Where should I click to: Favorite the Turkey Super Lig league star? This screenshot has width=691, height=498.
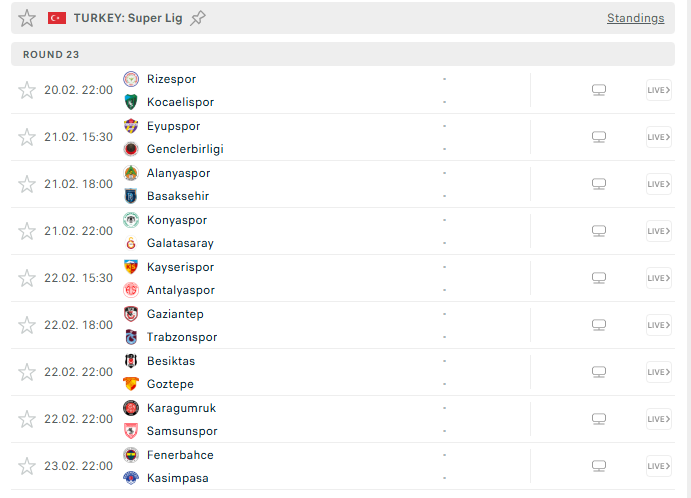[x=27, y=18]
